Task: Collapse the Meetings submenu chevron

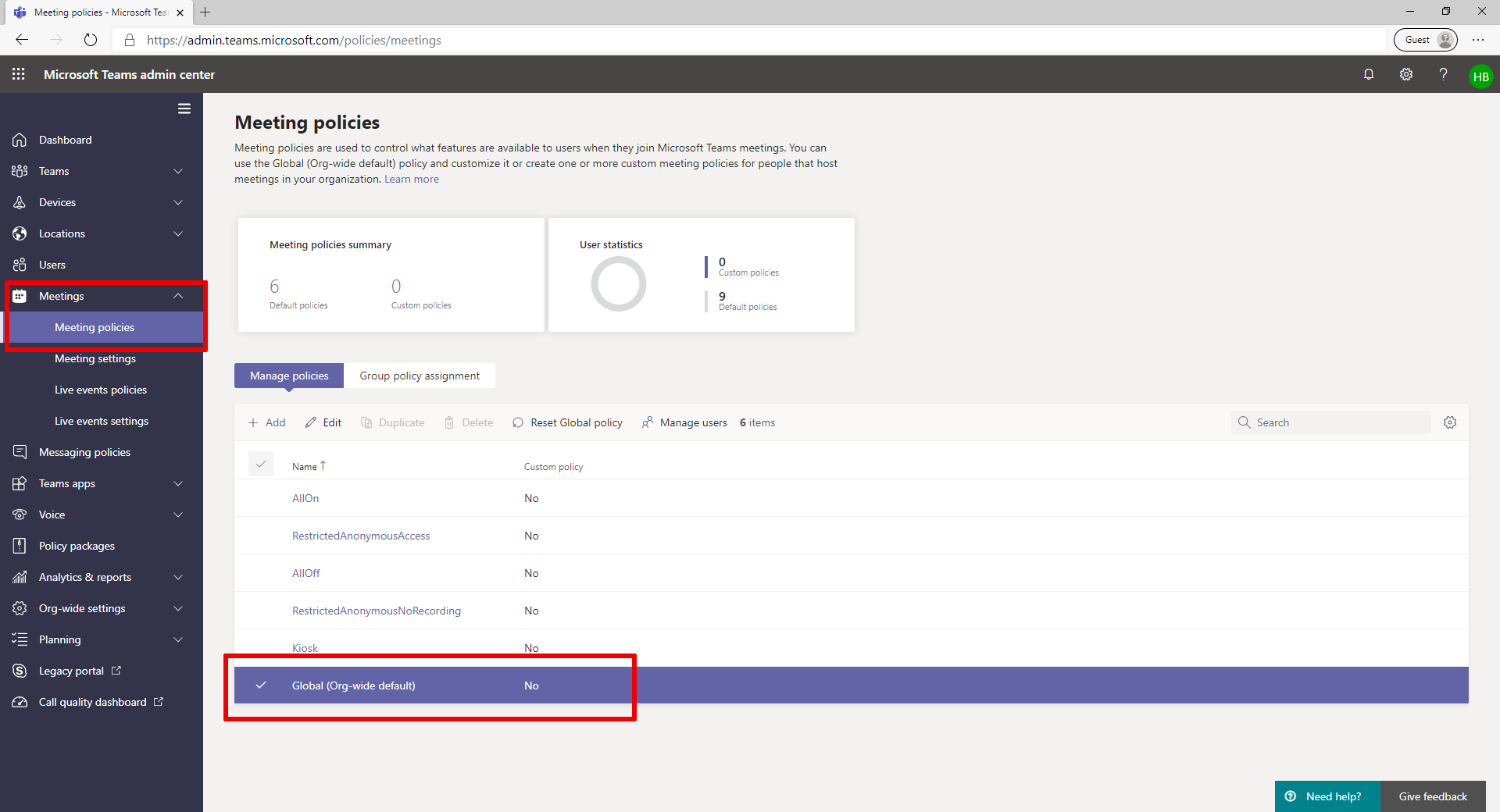Action: [178, 296]
